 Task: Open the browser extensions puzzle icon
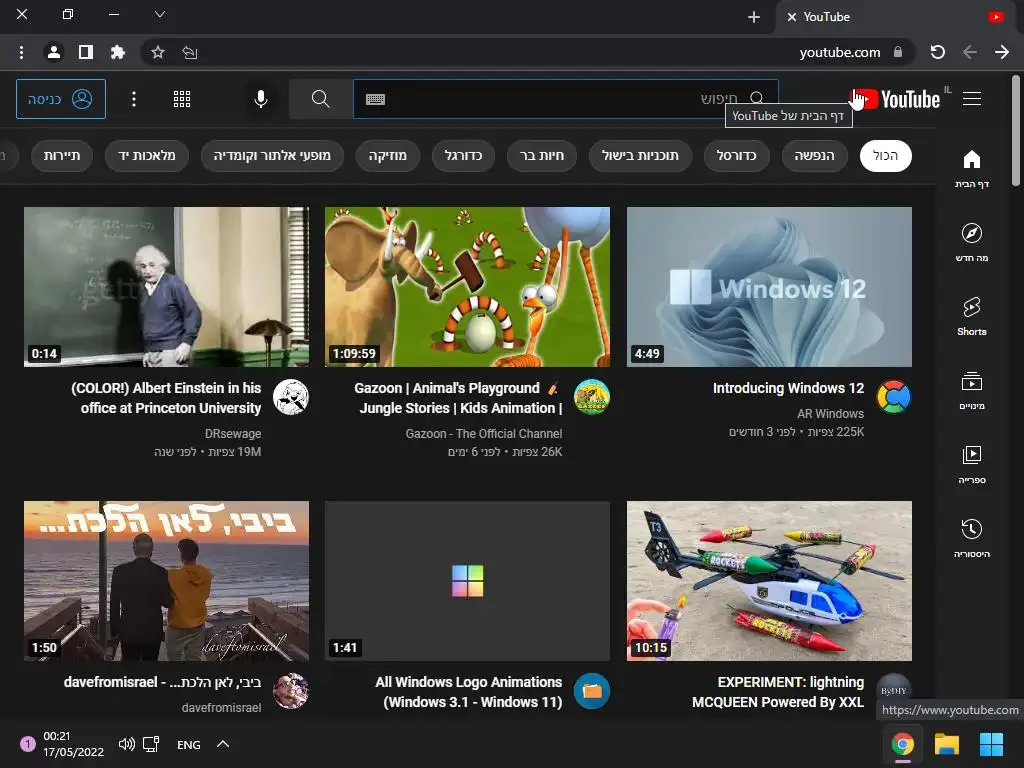click(118, 52)
